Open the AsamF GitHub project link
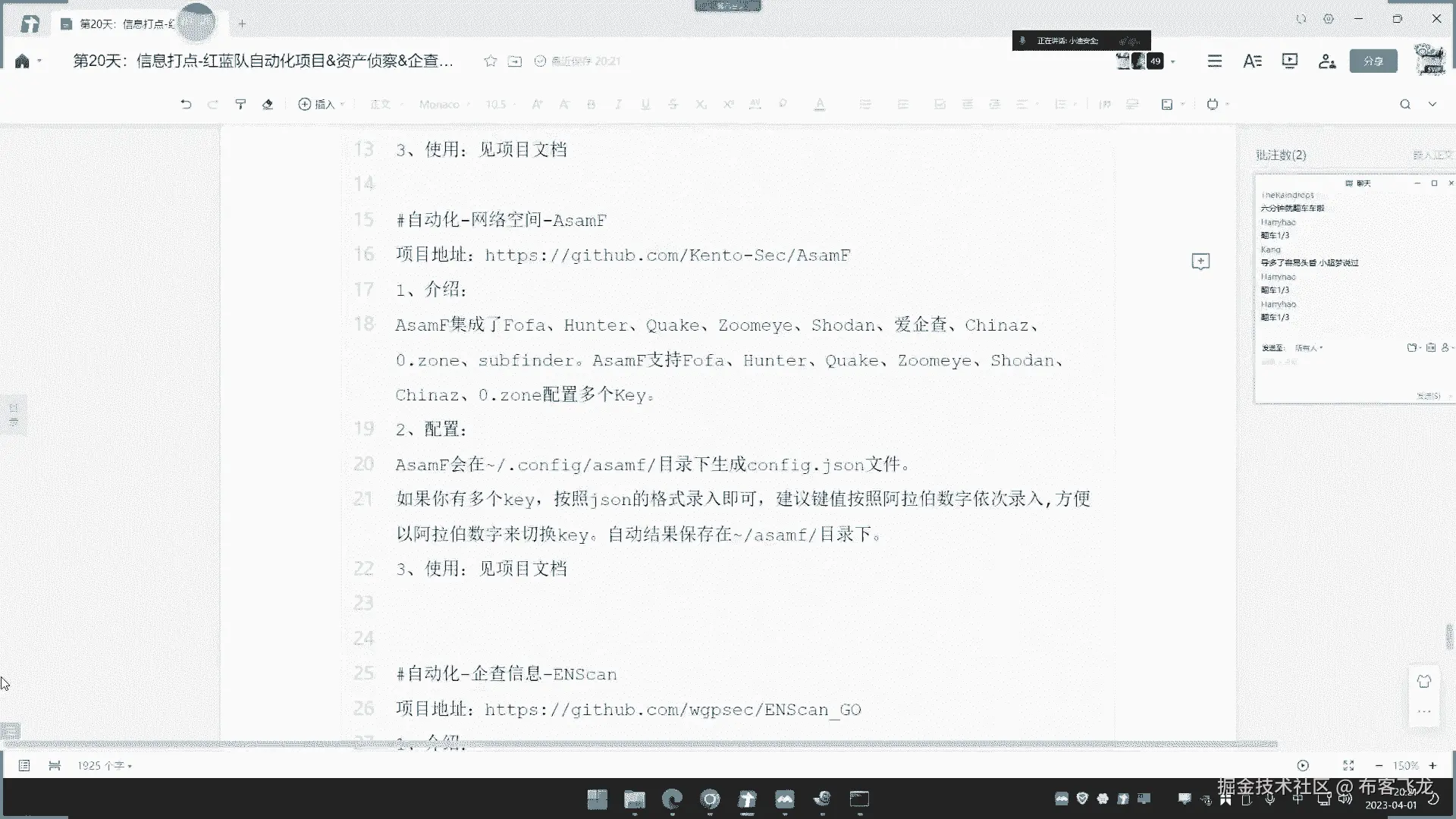Image resolution: width=1456 pixels, height=819 pixels. [667, 256]
